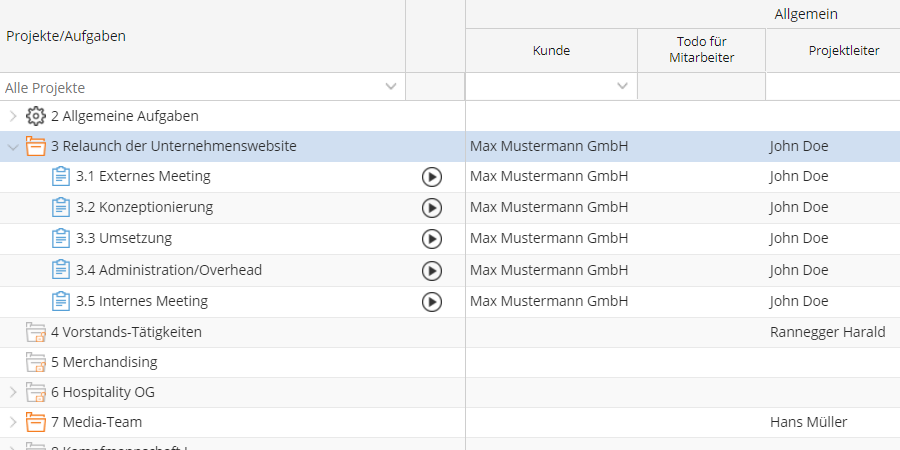The height and width of the screenshot is (450, 900).
Task: Click the grey folder icon of Merchandising
Action: (36, 362)
